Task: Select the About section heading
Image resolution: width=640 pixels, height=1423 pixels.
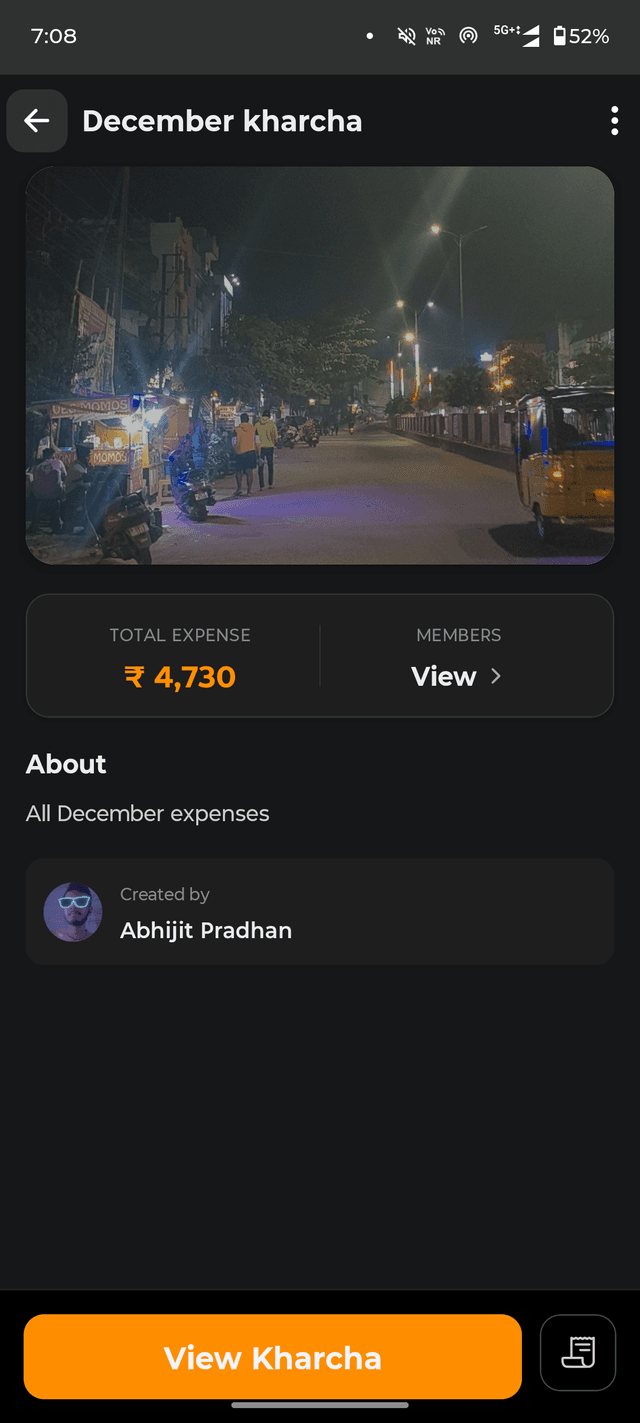Action: [x=65, y=764]
